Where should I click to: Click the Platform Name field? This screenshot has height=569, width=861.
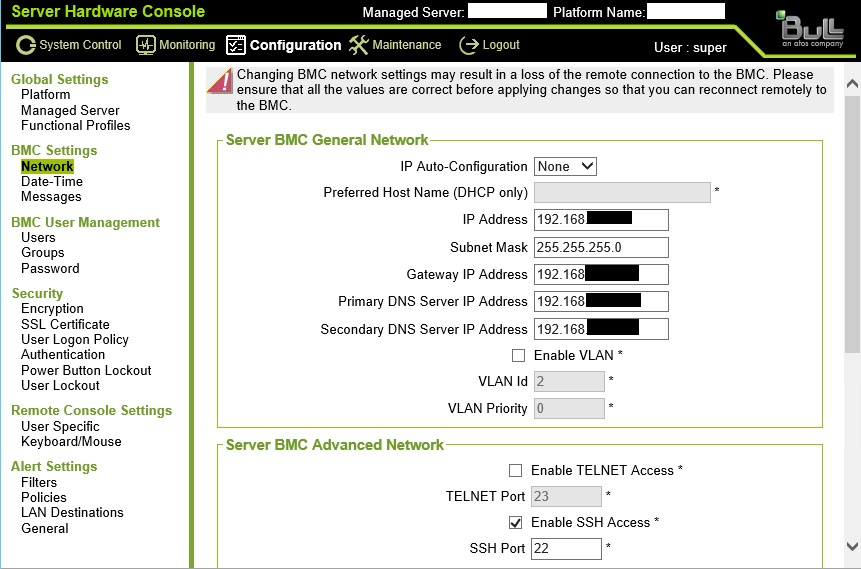(x=686, y=11)
